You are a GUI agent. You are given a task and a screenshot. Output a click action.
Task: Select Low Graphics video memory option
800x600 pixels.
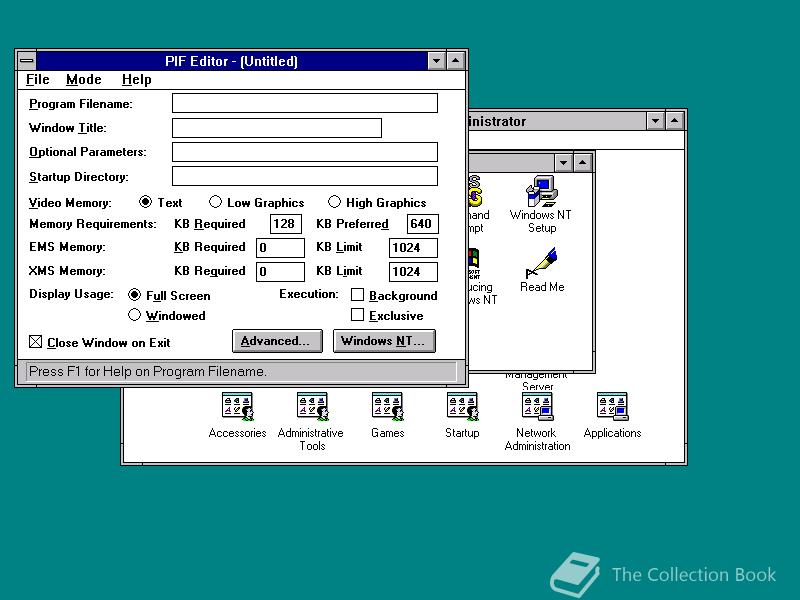pos(215,202)
